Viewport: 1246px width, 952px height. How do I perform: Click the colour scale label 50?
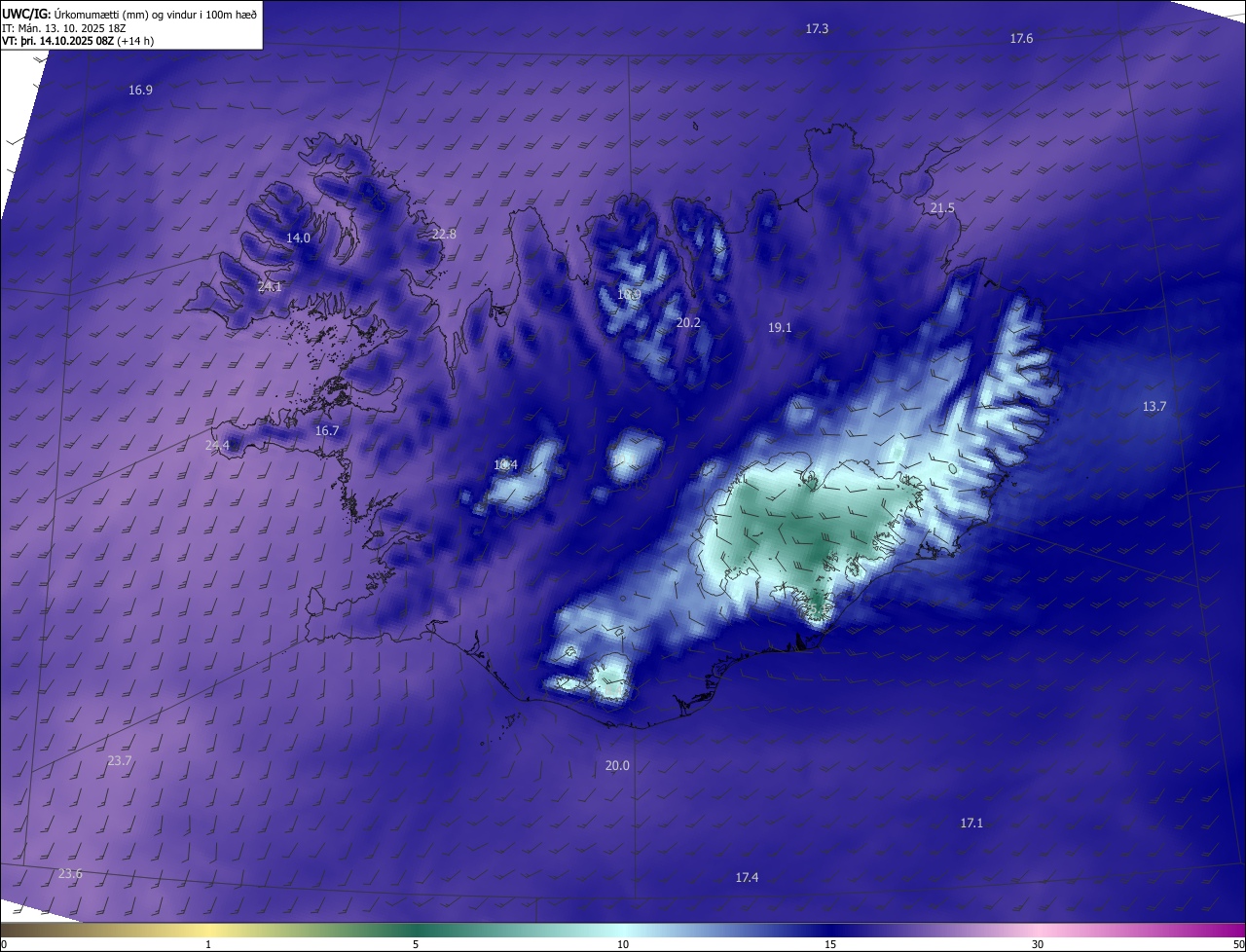tap(1238, 944)
